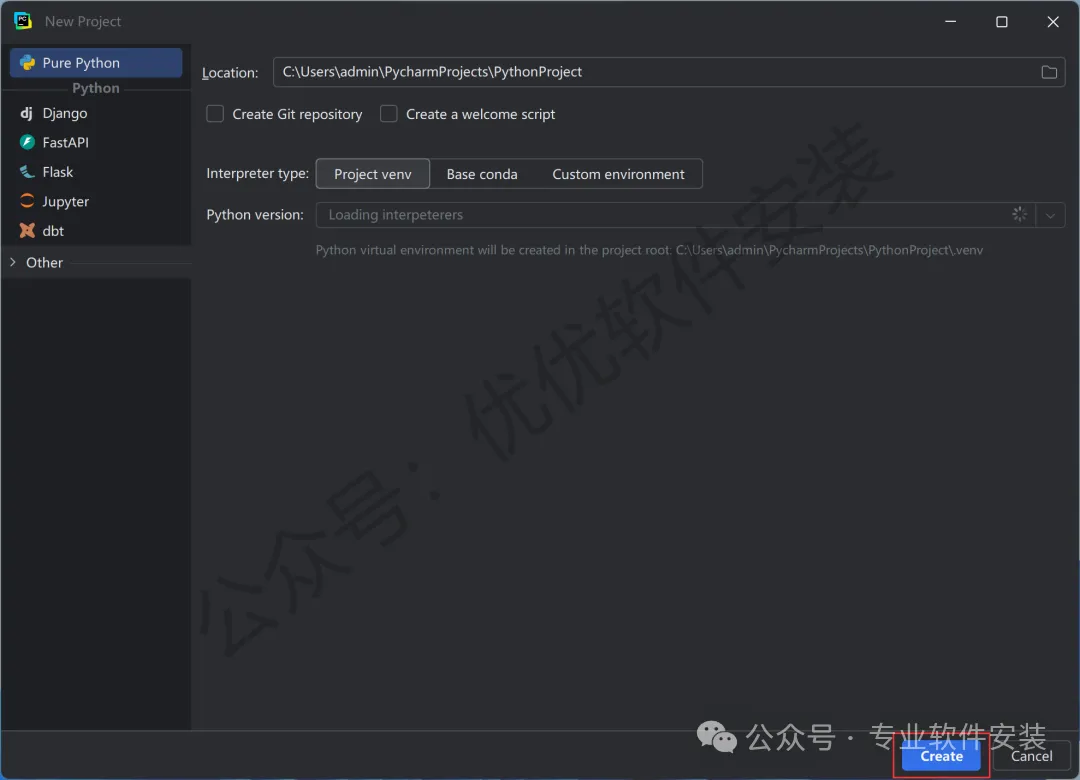Browse for location with the folder icon
The height and width of the screenshot is (780, 1080).
coord(1048,72)
